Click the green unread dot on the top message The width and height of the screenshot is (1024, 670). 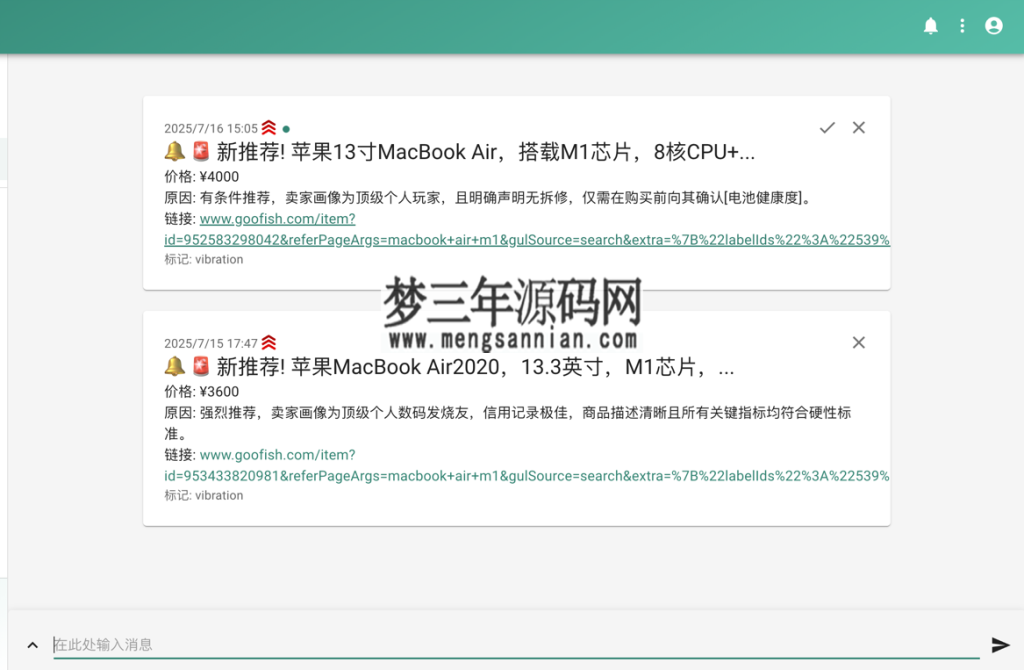(x=286, y=128)
